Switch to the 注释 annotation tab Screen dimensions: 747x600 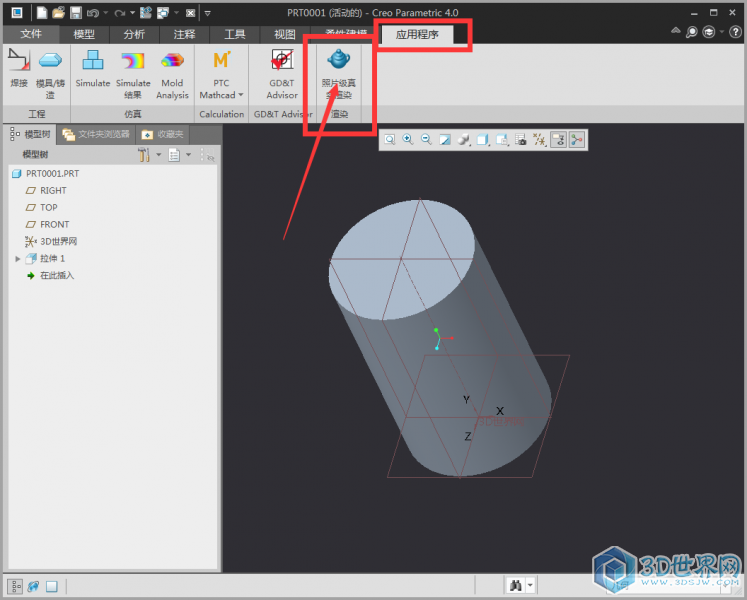tap(184, 34)
